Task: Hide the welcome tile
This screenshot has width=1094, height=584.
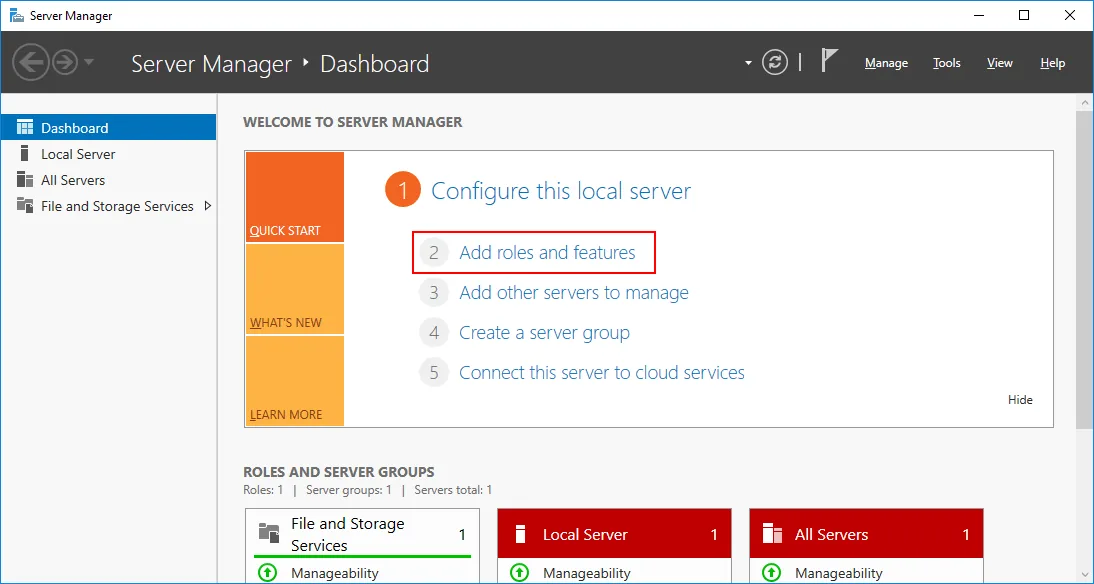Action: (1020, 399)
